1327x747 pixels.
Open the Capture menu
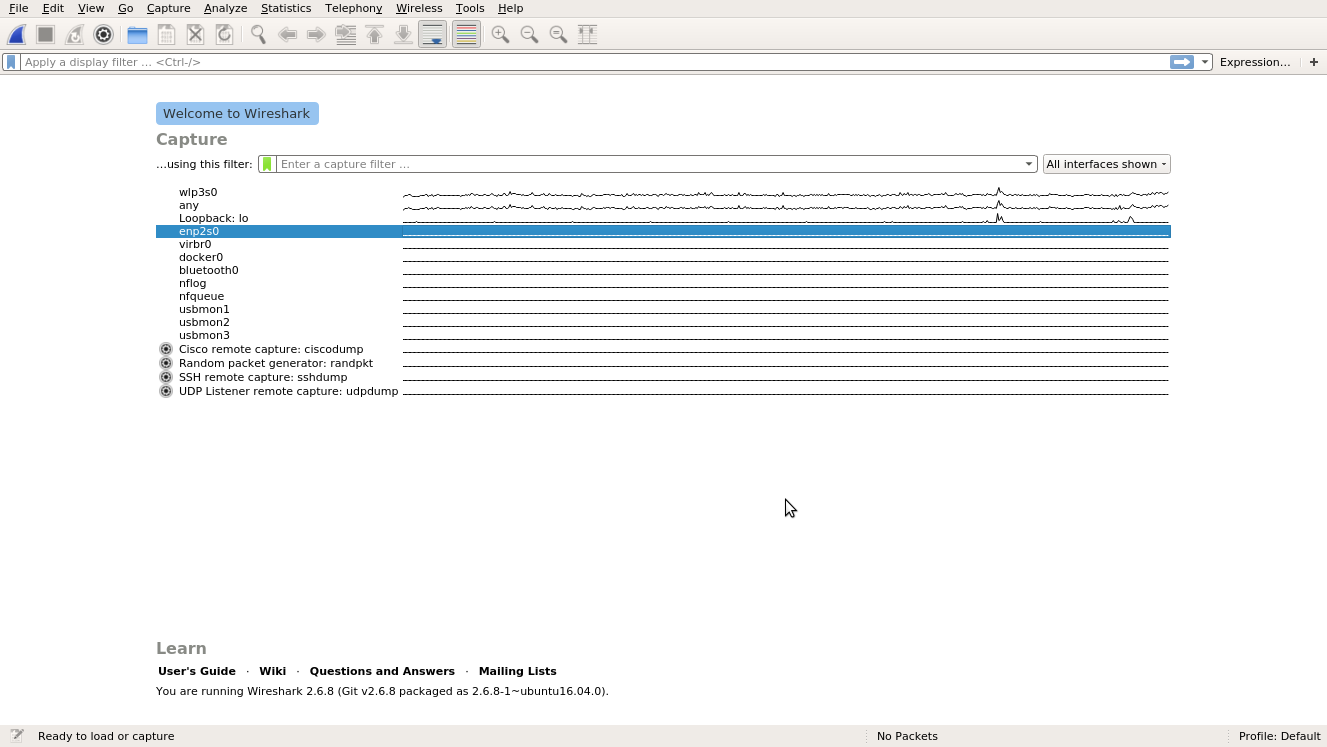click(168, 8)
